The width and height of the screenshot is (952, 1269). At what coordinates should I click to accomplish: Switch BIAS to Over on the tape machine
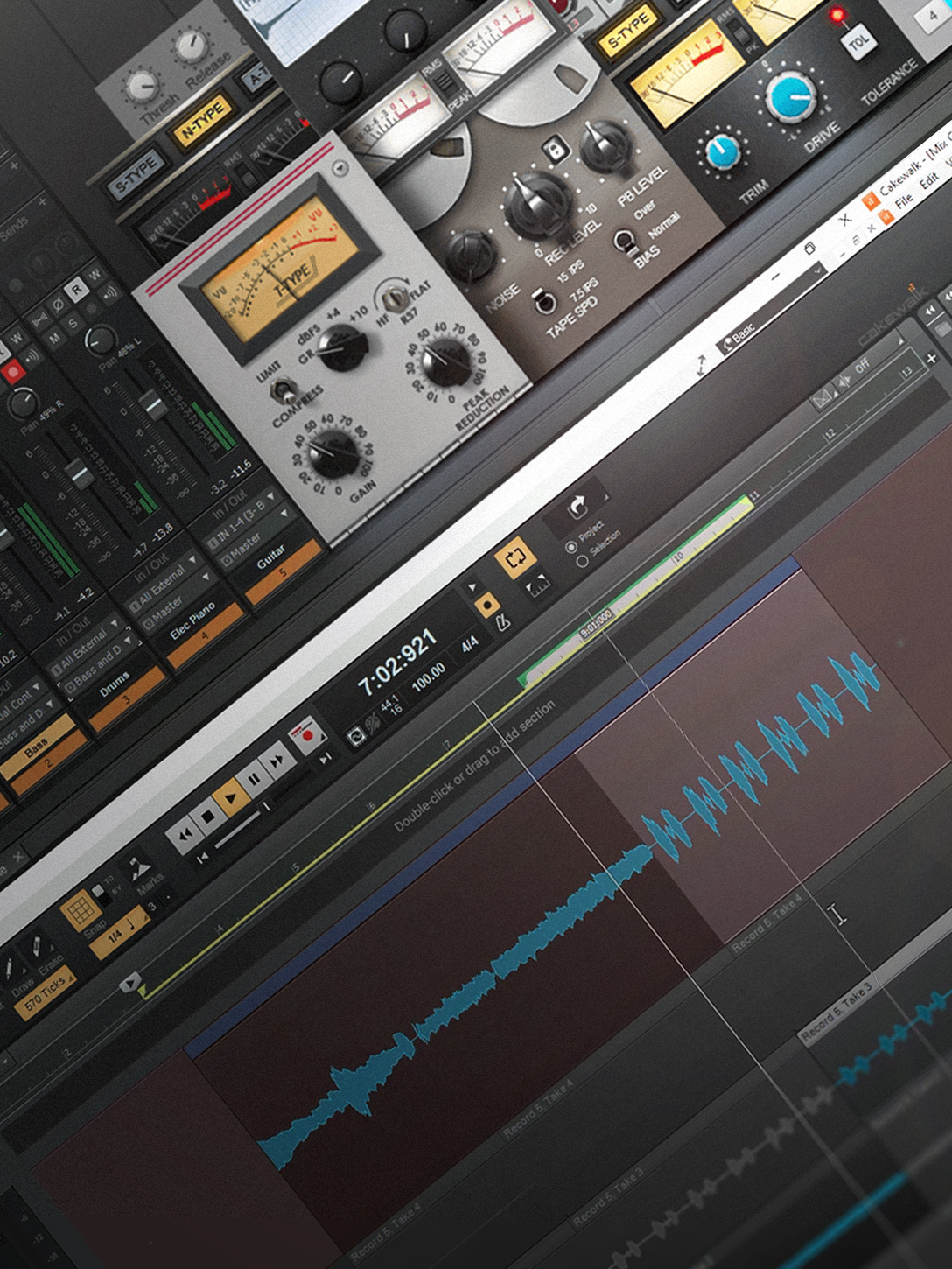tap(626, 242)
